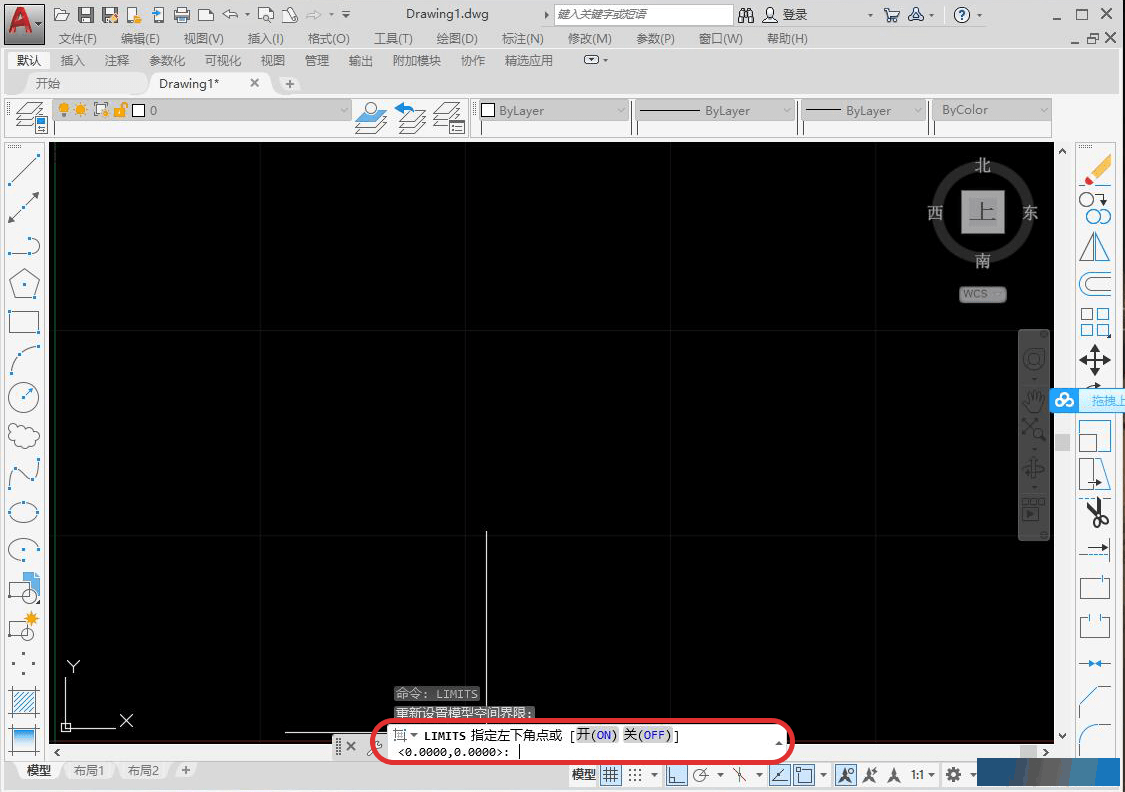Open the ByLayer lineweight dropdown
Viewport: 1125px width, 792px height.
[918, 110]
